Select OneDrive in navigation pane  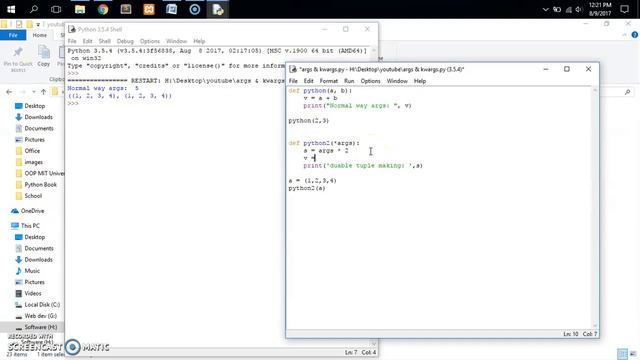(32, 211)
